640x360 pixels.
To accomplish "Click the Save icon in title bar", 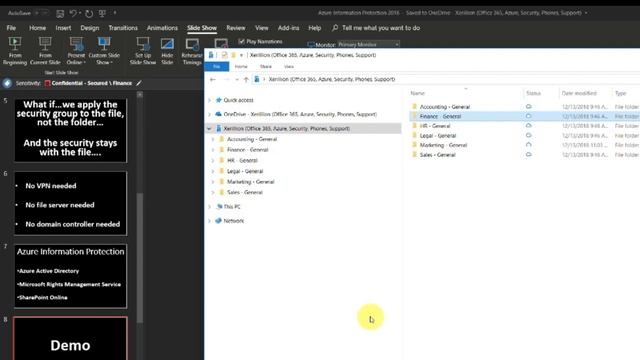I will point(60,13).
